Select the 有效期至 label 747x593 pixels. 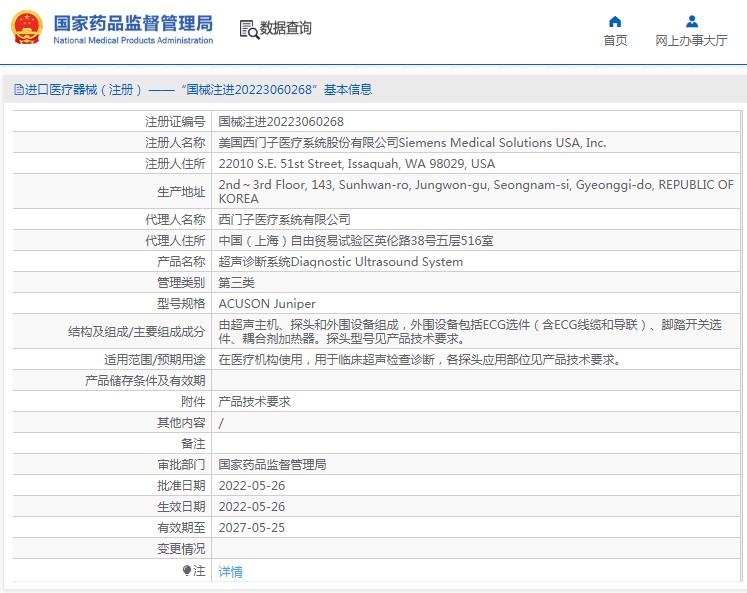182,527
